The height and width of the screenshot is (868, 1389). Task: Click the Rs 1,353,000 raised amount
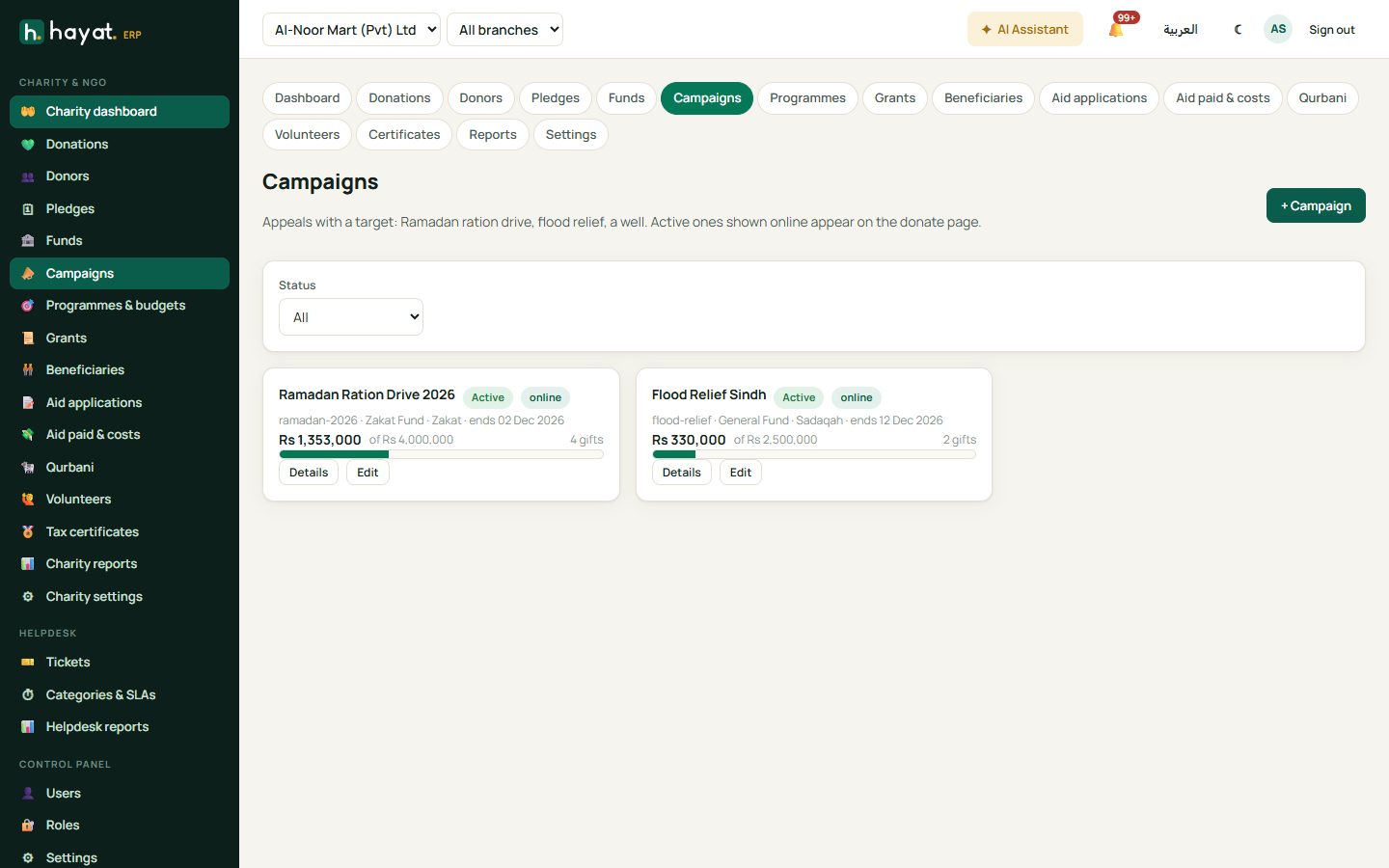coord(320,440)
